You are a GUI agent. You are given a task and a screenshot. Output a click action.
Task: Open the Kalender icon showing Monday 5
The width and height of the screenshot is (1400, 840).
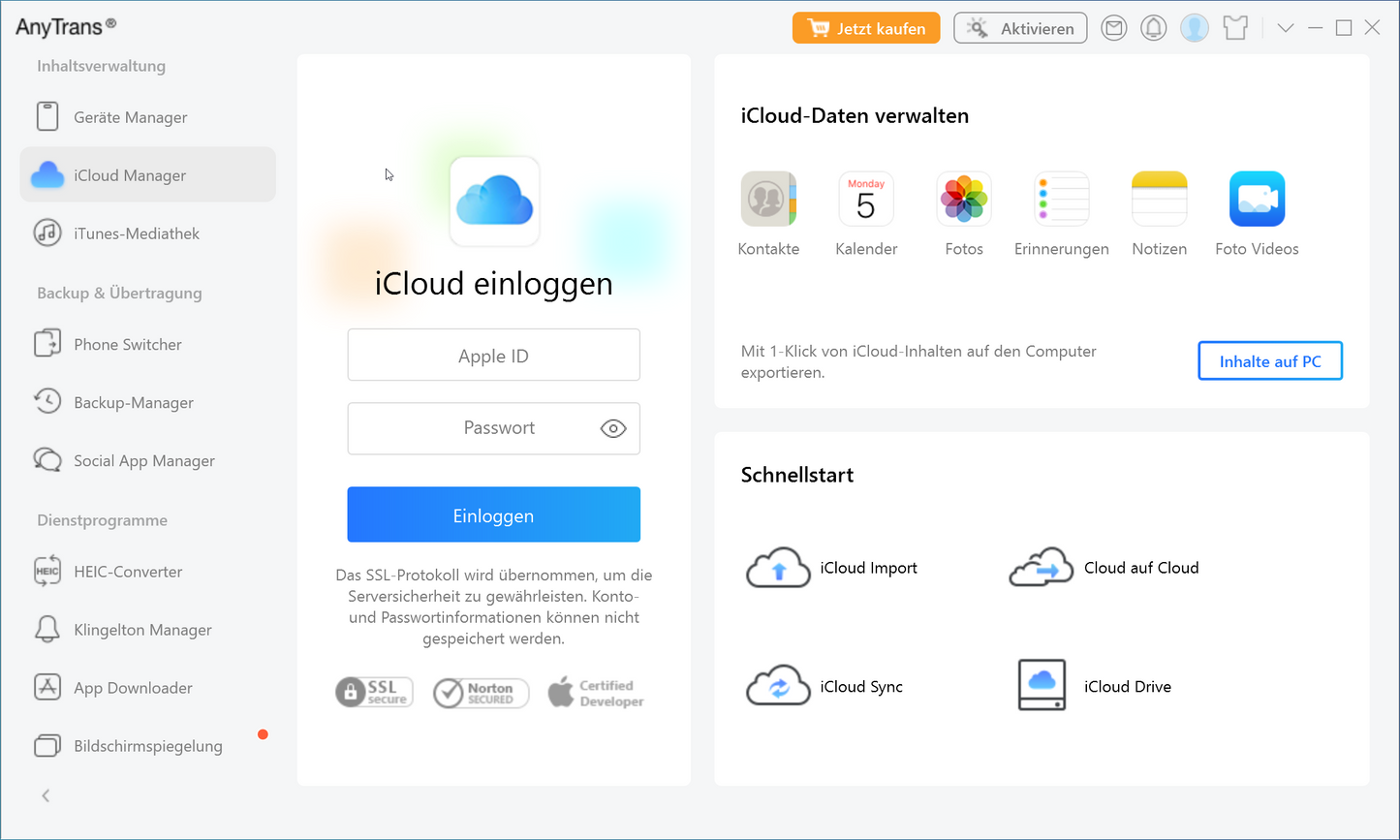pos(866,200)
